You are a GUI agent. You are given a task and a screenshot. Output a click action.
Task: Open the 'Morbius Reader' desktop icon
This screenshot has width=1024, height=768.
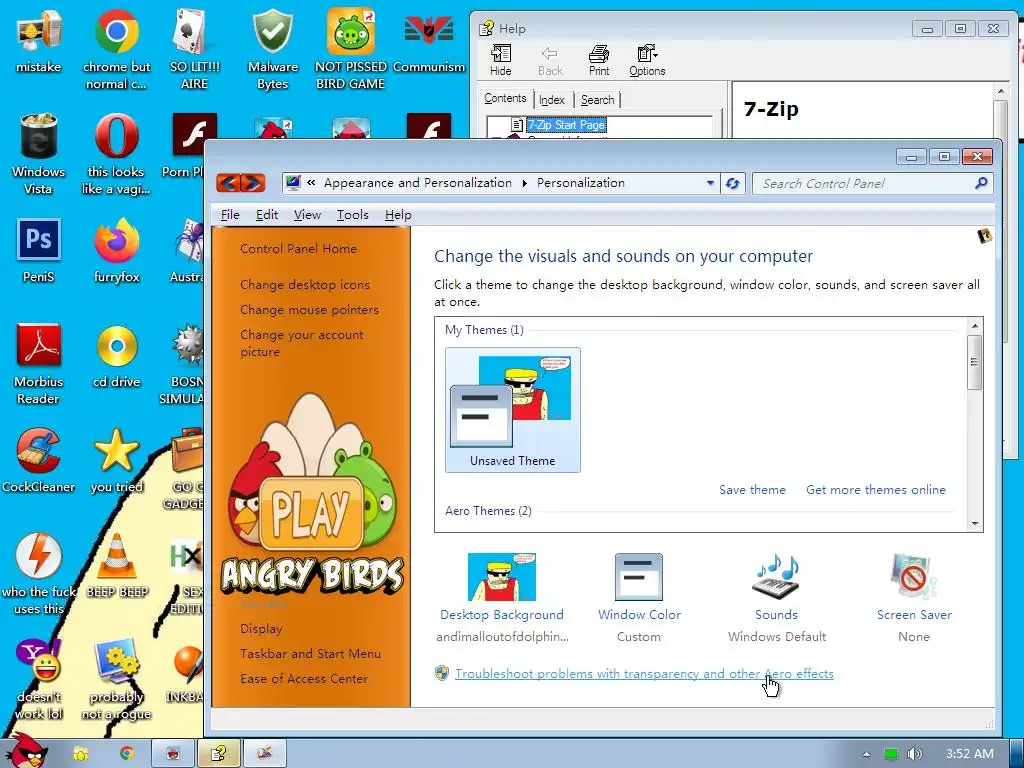[x=39, y=364]
